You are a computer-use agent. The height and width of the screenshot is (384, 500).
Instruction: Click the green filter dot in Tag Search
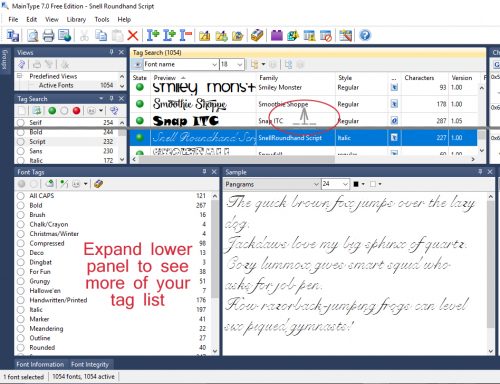tap(52, 111)
